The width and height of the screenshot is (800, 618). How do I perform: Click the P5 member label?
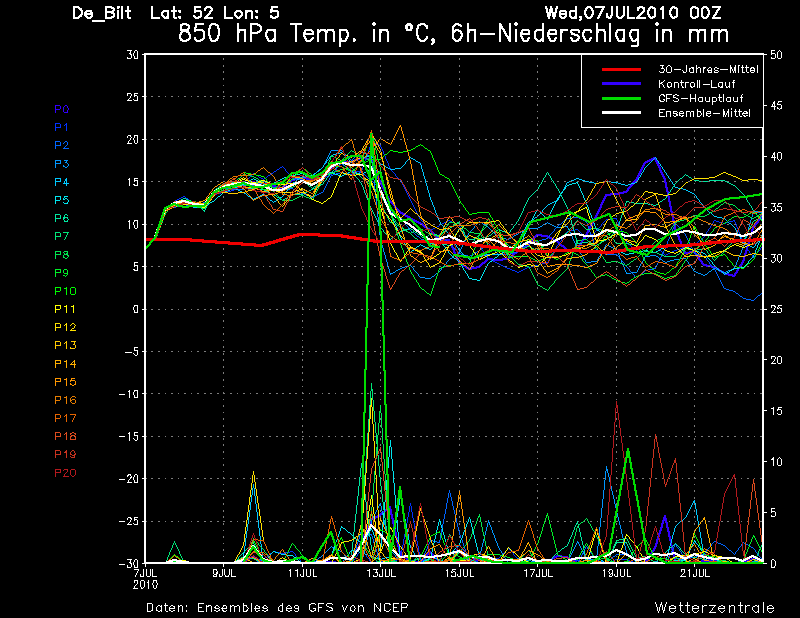tap(62, 200)
